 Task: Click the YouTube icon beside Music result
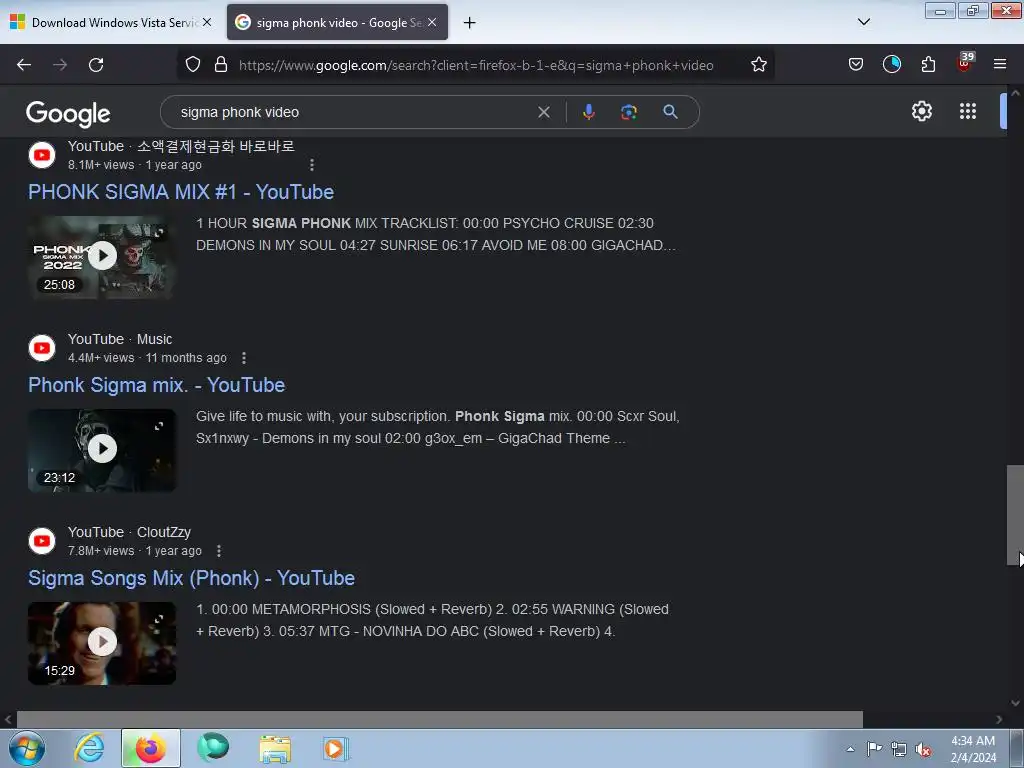42,347
